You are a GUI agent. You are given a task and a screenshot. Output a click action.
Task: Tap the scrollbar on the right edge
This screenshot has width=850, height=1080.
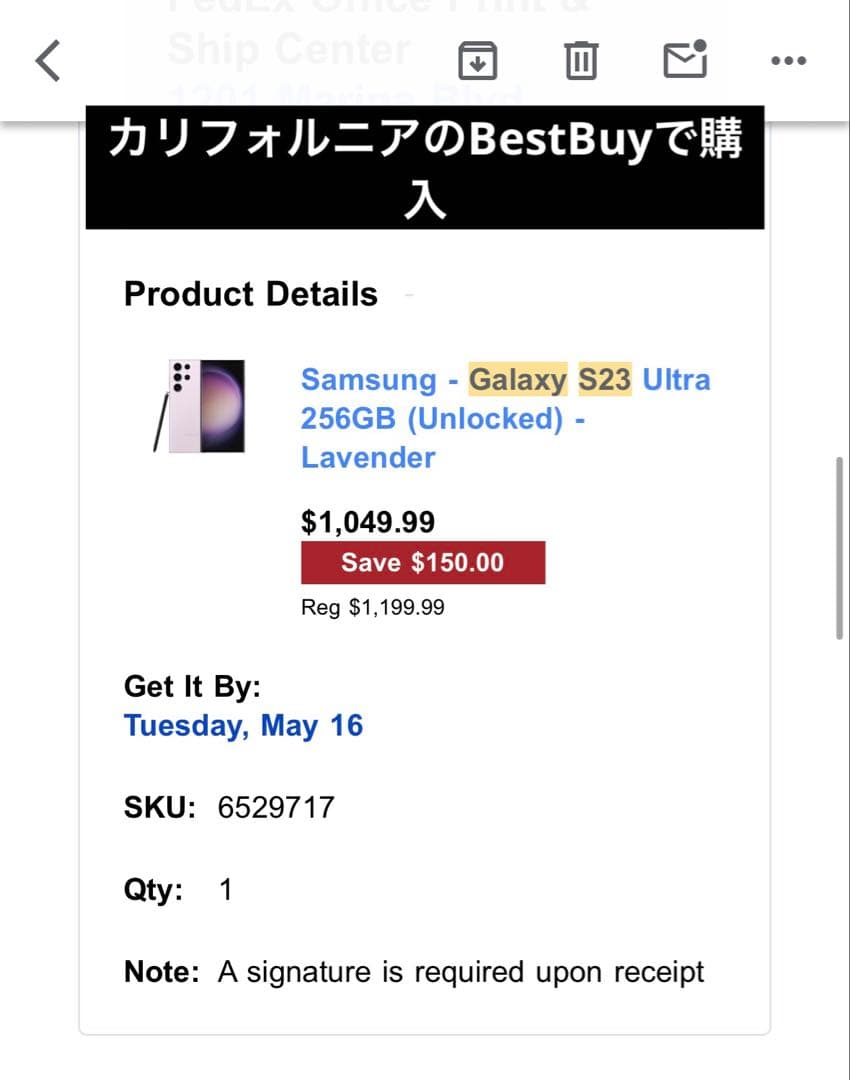coord(841,545)
